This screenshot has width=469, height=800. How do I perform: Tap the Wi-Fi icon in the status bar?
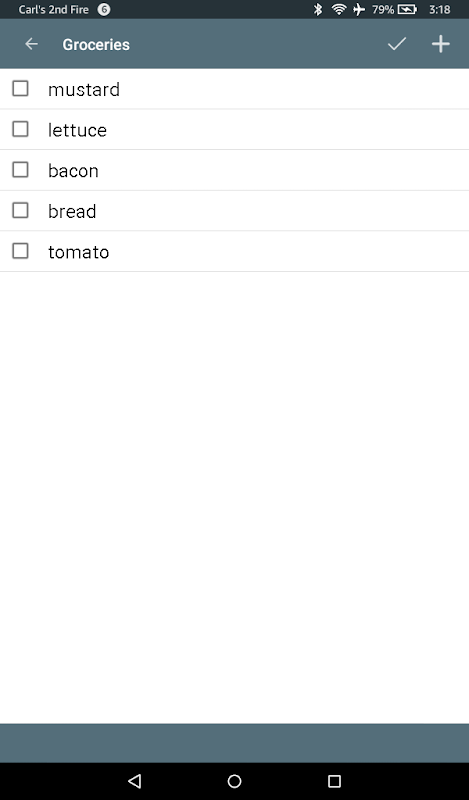tap(338, 9)
